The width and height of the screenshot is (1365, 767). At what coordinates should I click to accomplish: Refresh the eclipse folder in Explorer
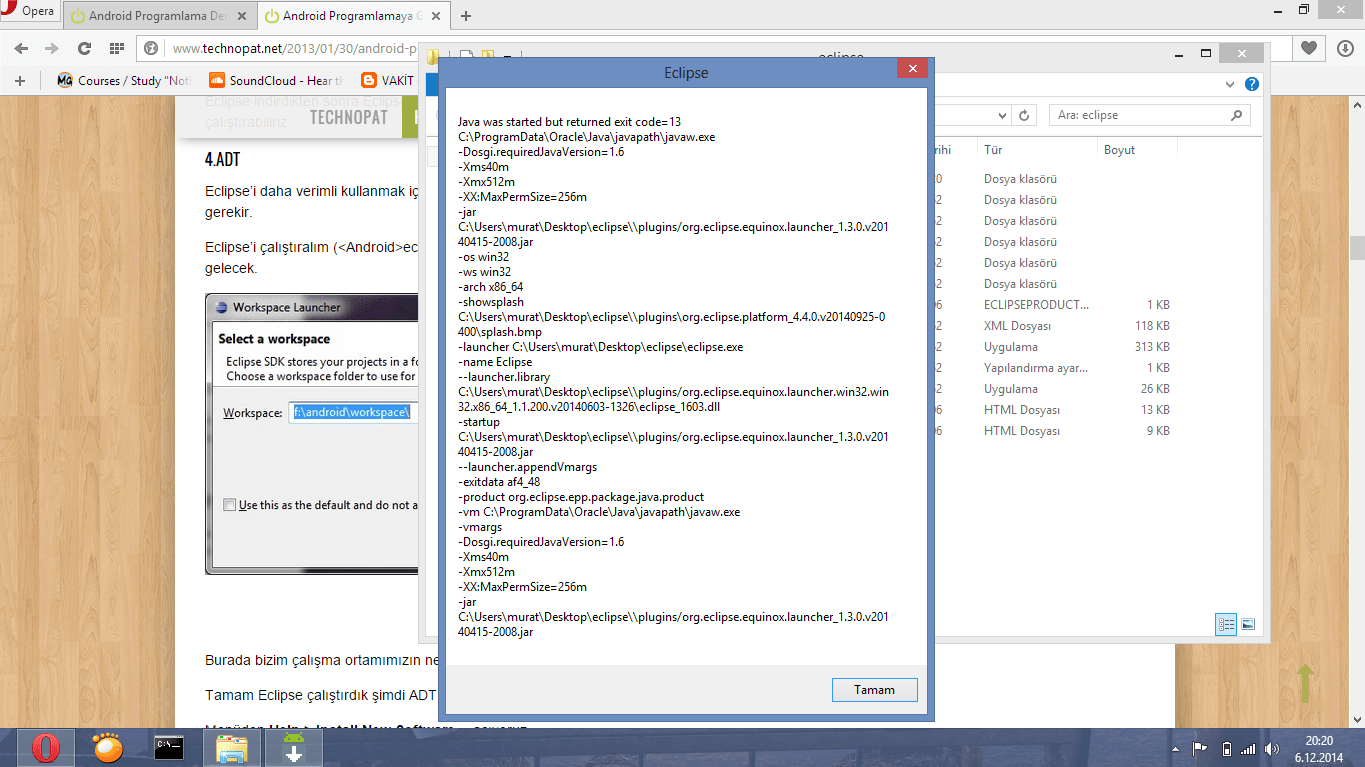tap(1024, 116)
